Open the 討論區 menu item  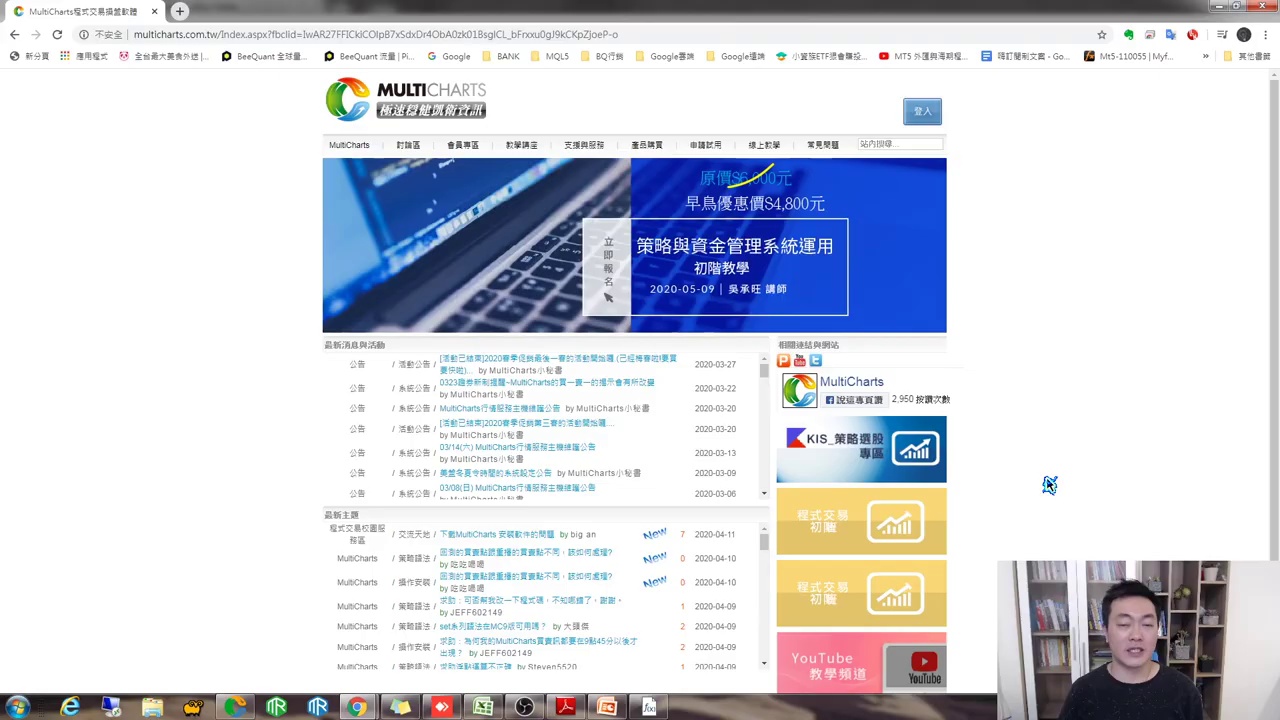tap(408, 145)
